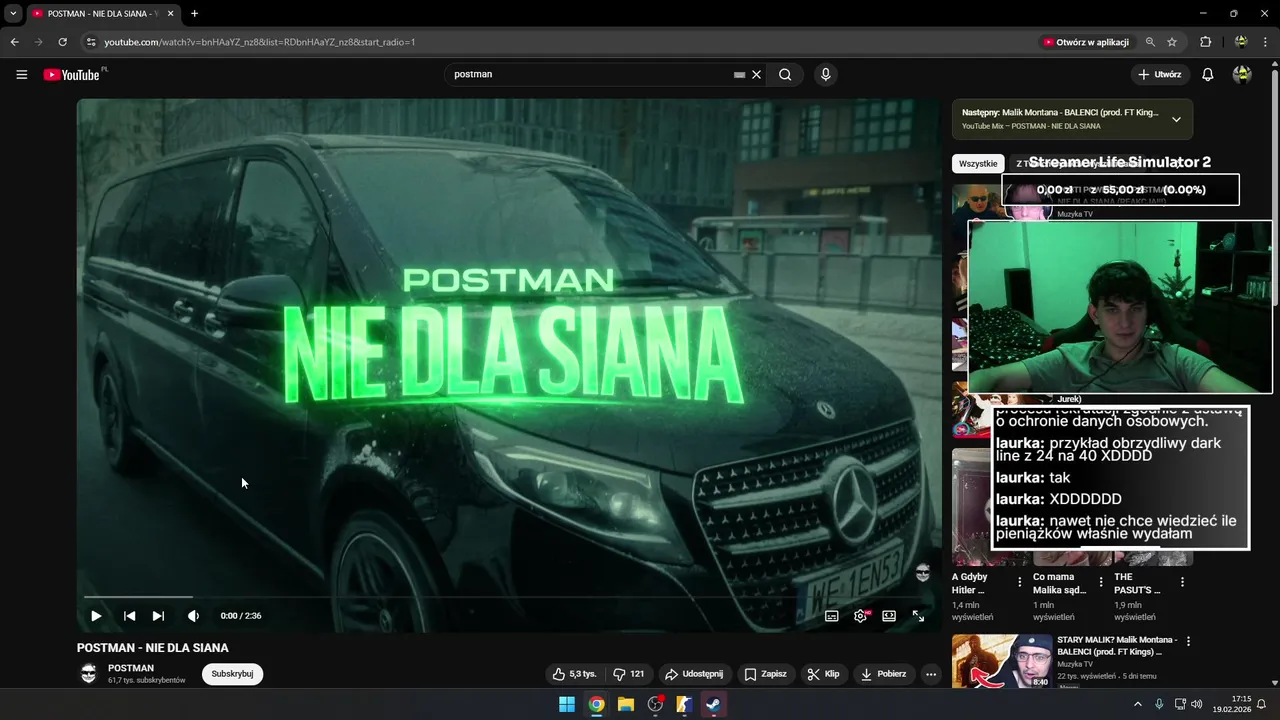Enter fullscreen mode

tap(918, 616)
